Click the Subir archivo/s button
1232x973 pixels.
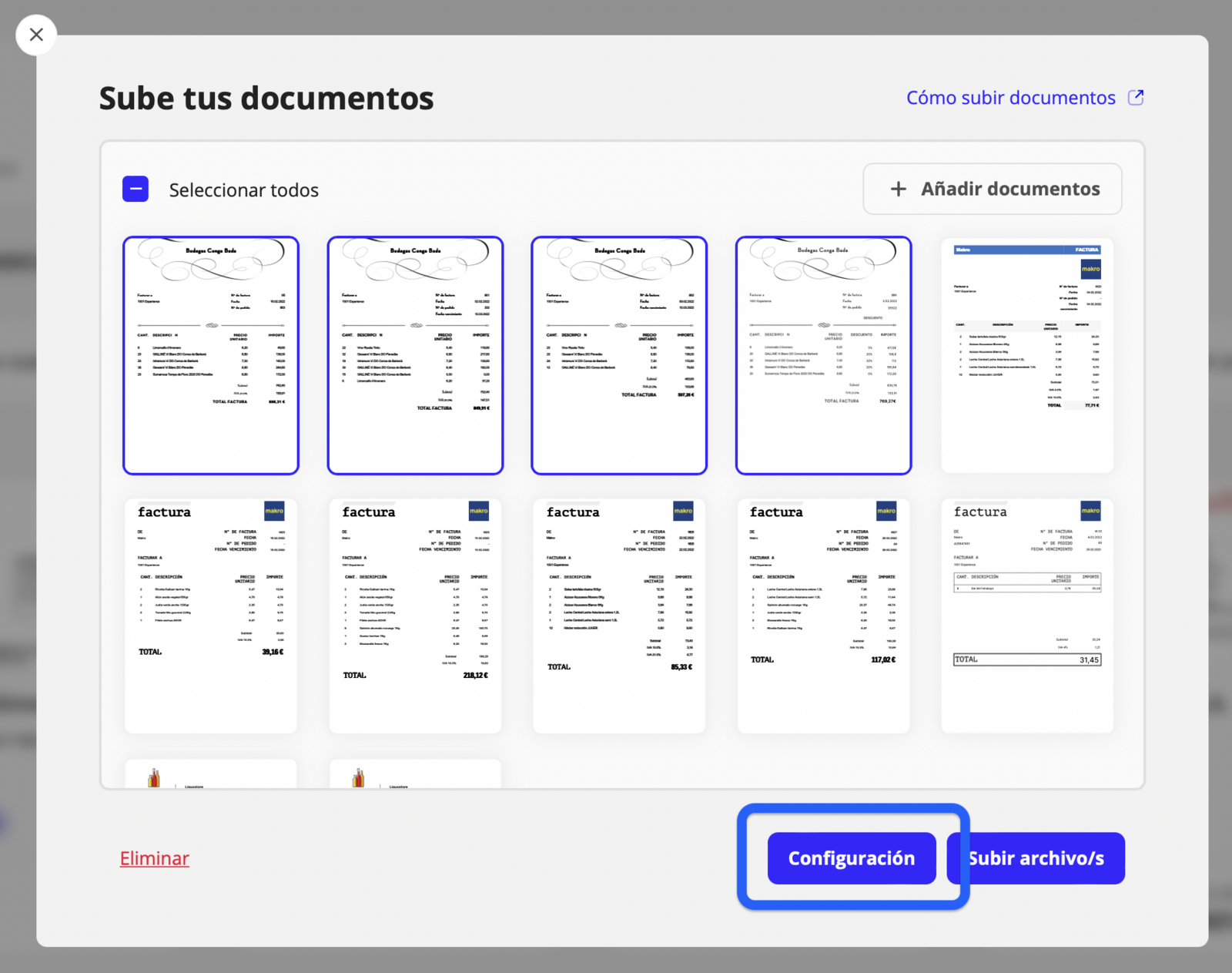click(1036, 858)
